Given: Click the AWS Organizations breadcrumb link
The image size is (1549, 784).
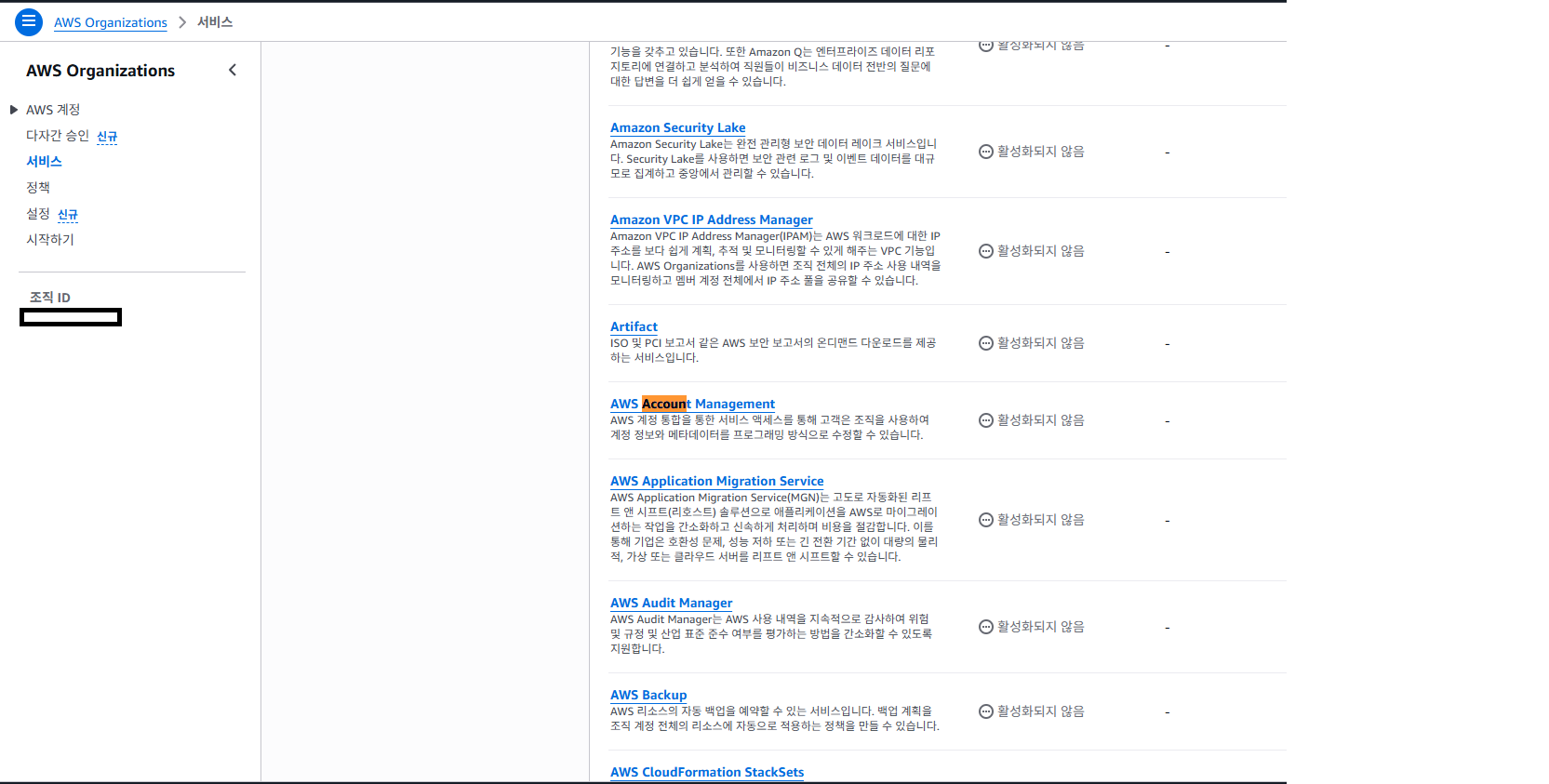Looking at the screenshot, I should coord(111,22).
